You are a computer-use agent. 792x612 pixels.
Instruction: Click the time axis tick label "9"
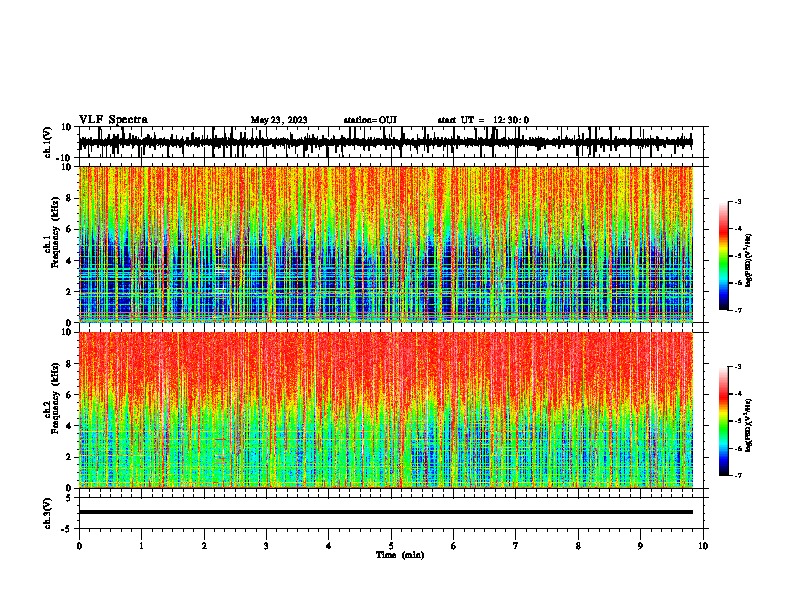tap(640, 546)
